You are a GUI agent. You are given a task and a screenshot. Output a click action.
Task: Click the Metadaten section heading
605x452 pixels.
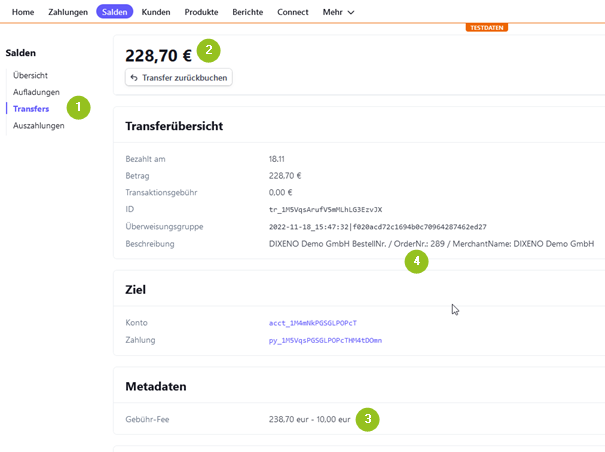[x=156, y=386]
